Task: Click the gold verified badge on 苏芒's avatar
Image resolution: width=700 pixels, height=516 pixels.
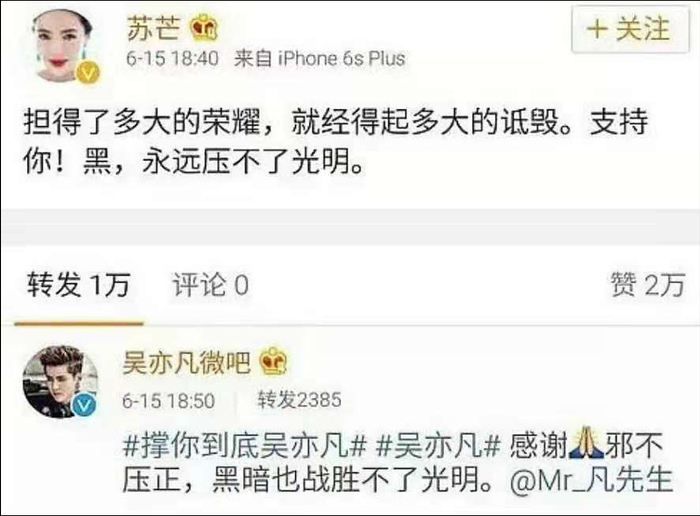Action: pyautogui.click(x=89, y=71)
